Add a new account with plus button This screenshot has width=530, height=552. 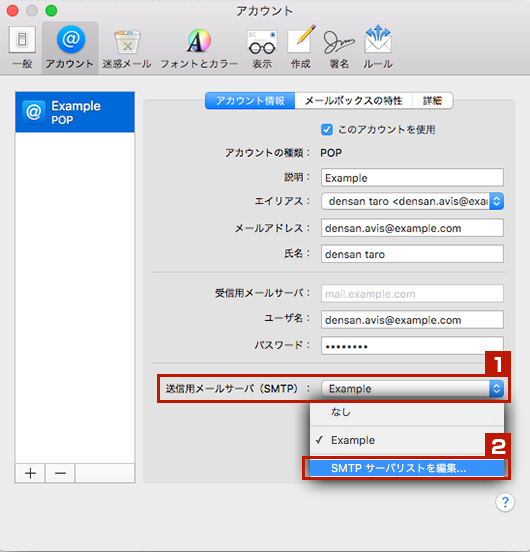pos(30,473)
